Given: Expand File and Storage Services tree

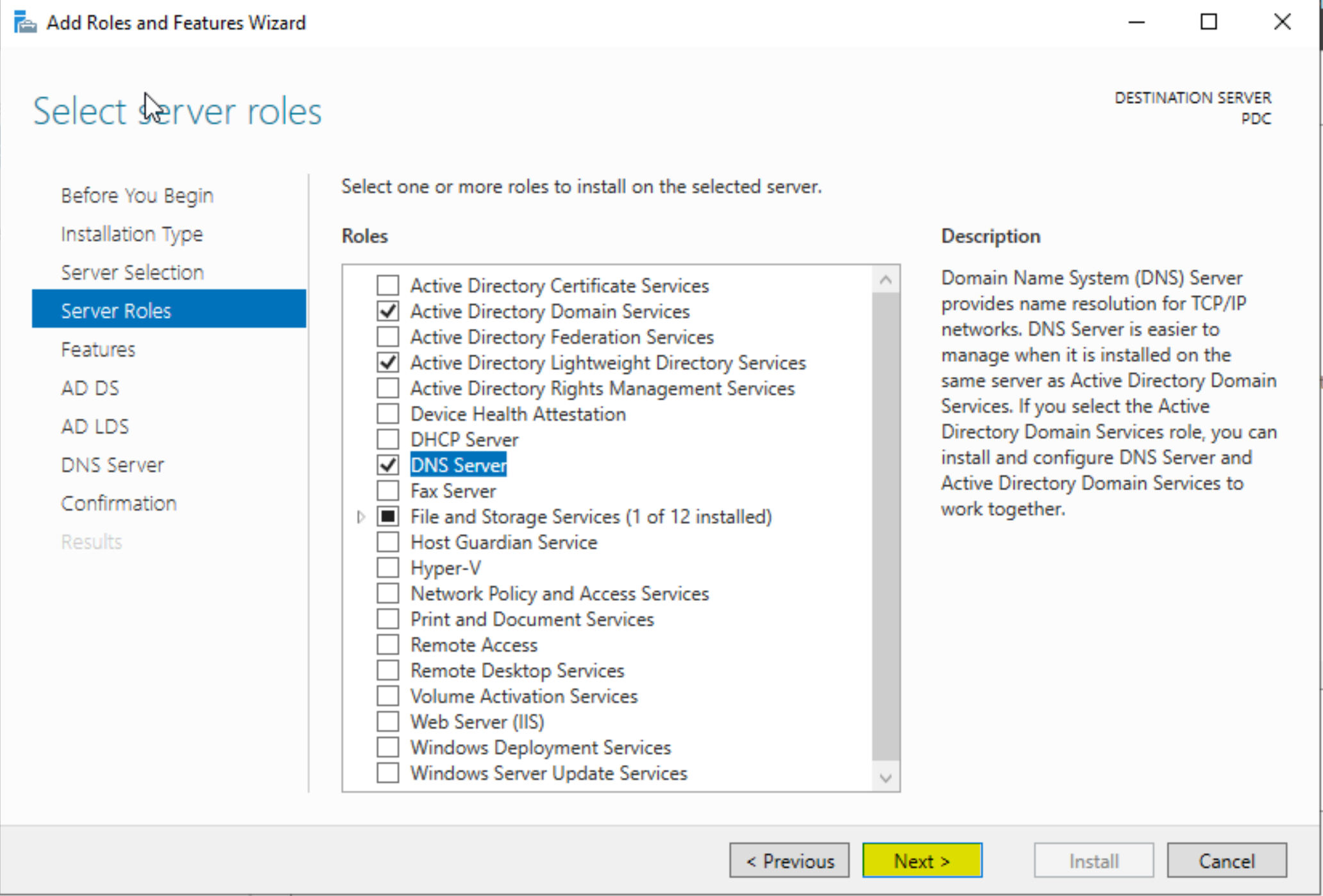Looking at the screenshot, I should (361, 516).
